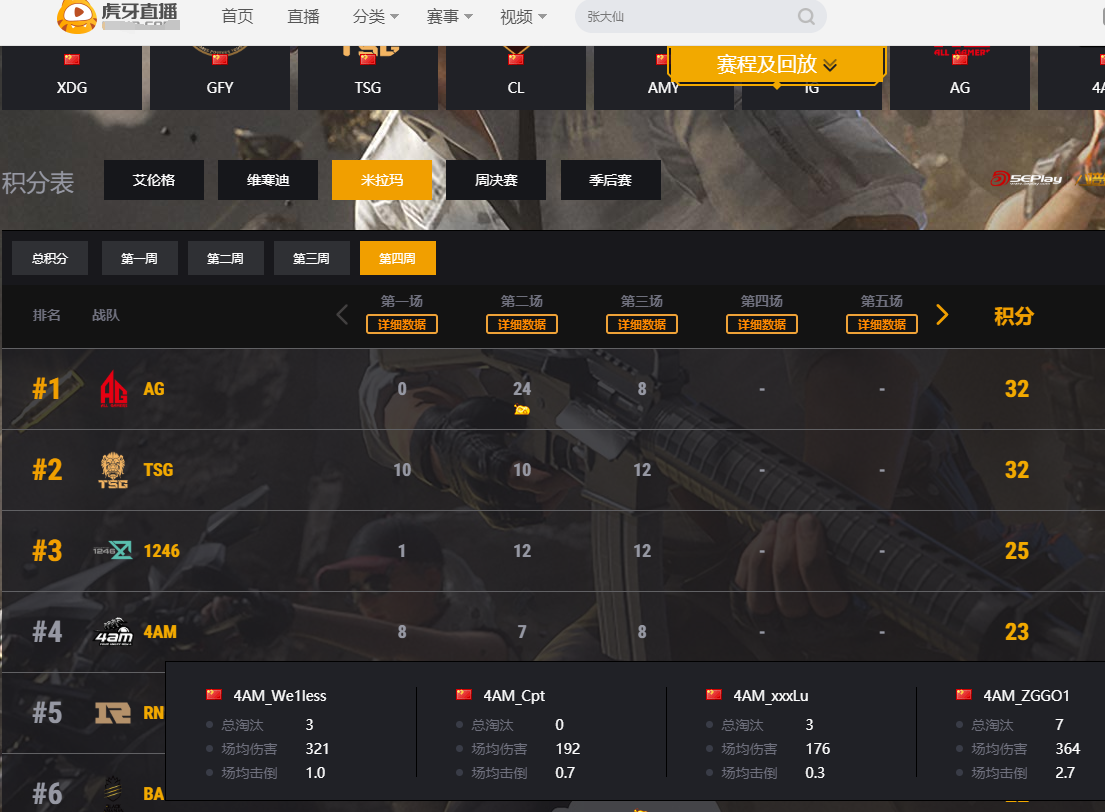Image resolution: width=1105 pixels, height=812 pixels.
Task: Open 详细数据 for 第三场
Action: (x=642, y=324)
